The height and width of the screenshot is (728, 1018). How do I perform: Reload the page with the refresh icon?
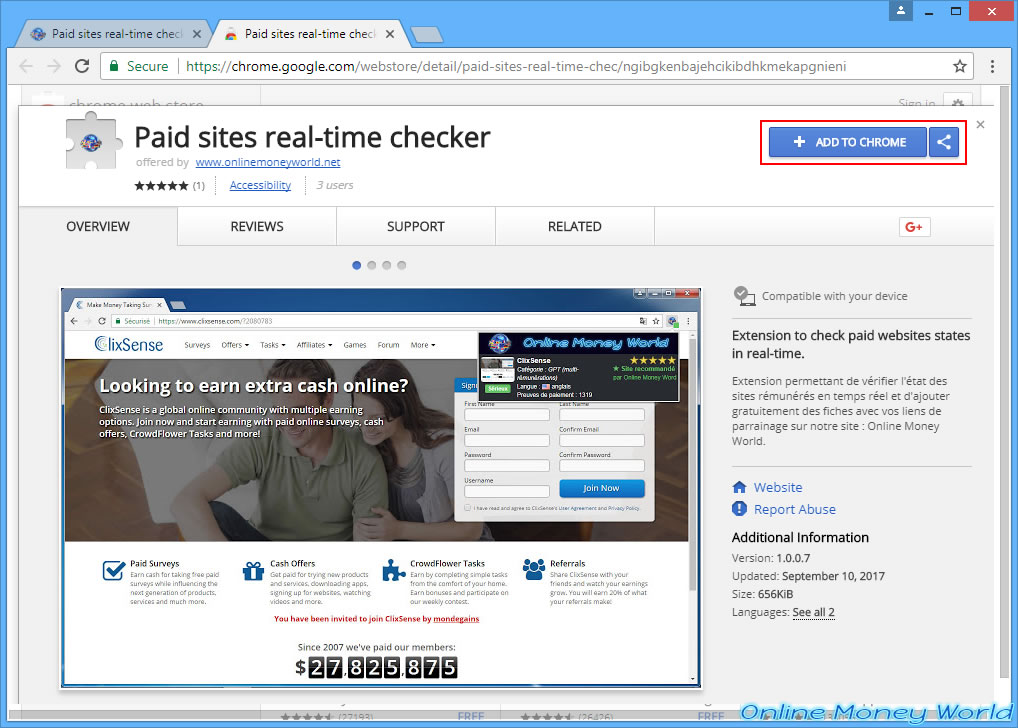click(x=82, y=66)
